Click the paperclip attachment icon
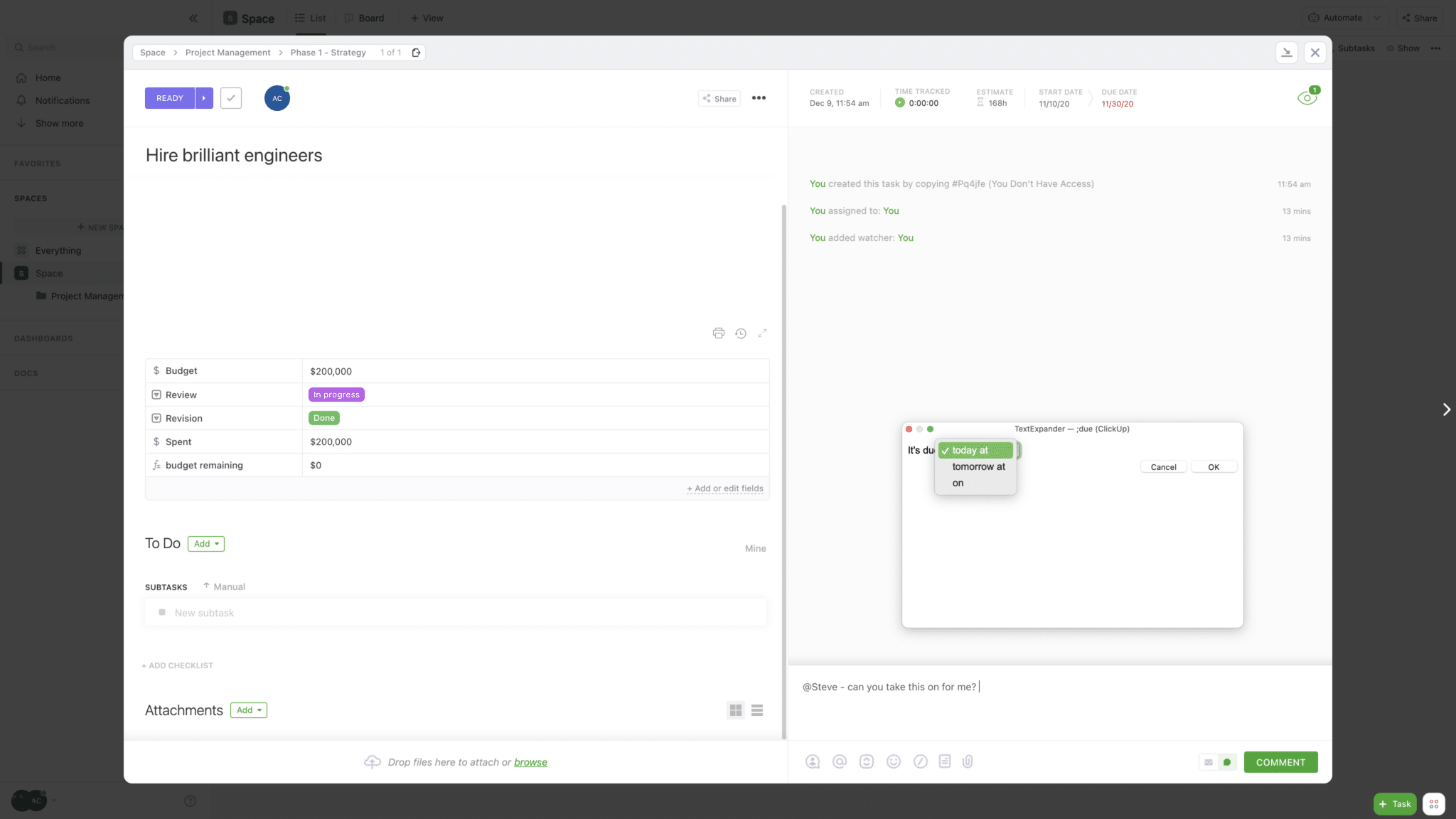This screenshot has height=819, width=1456. pyautogui.click(x=968, y=761)
